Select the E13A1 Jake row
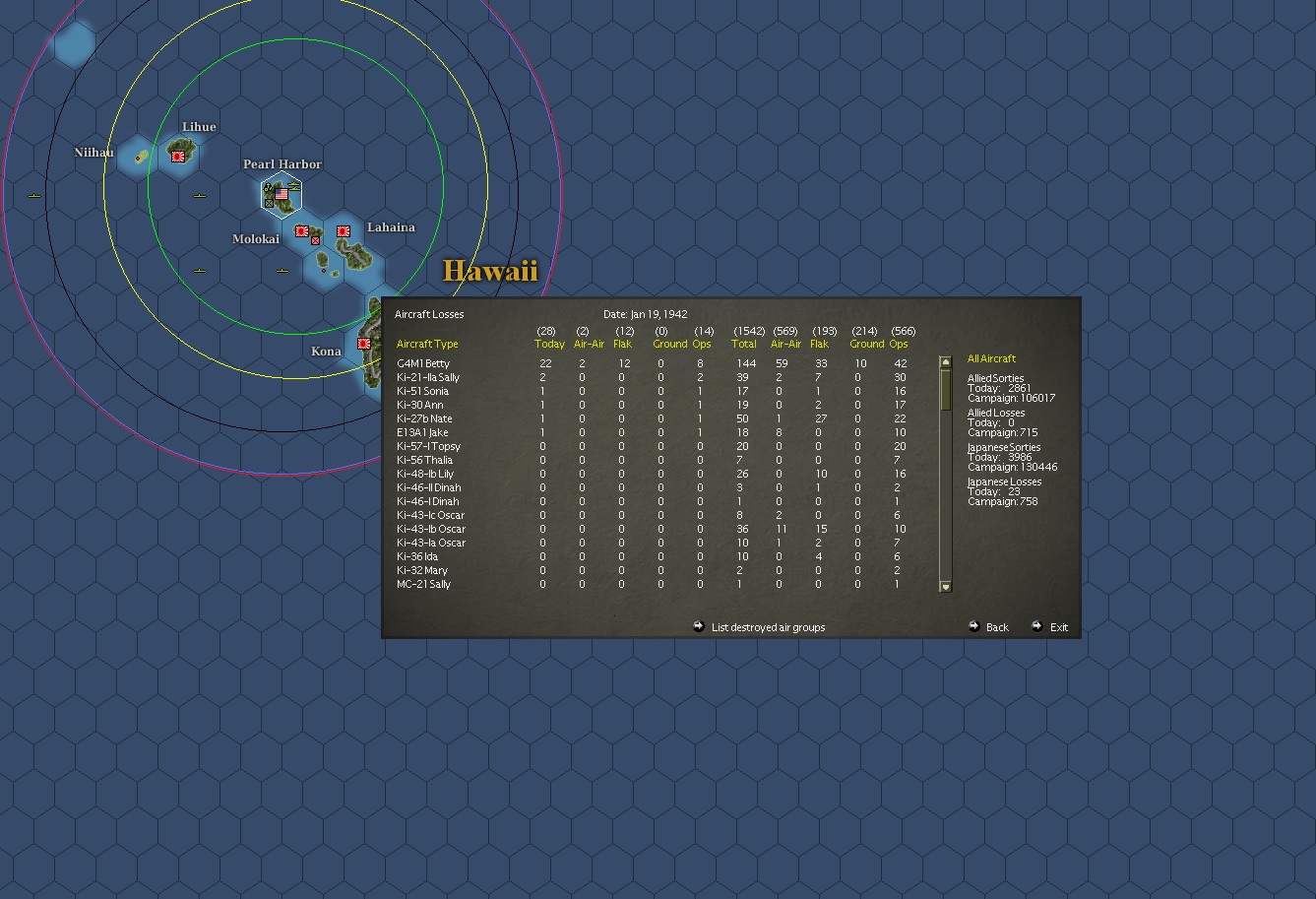1316x899 pixels. [x=652, y=432]
